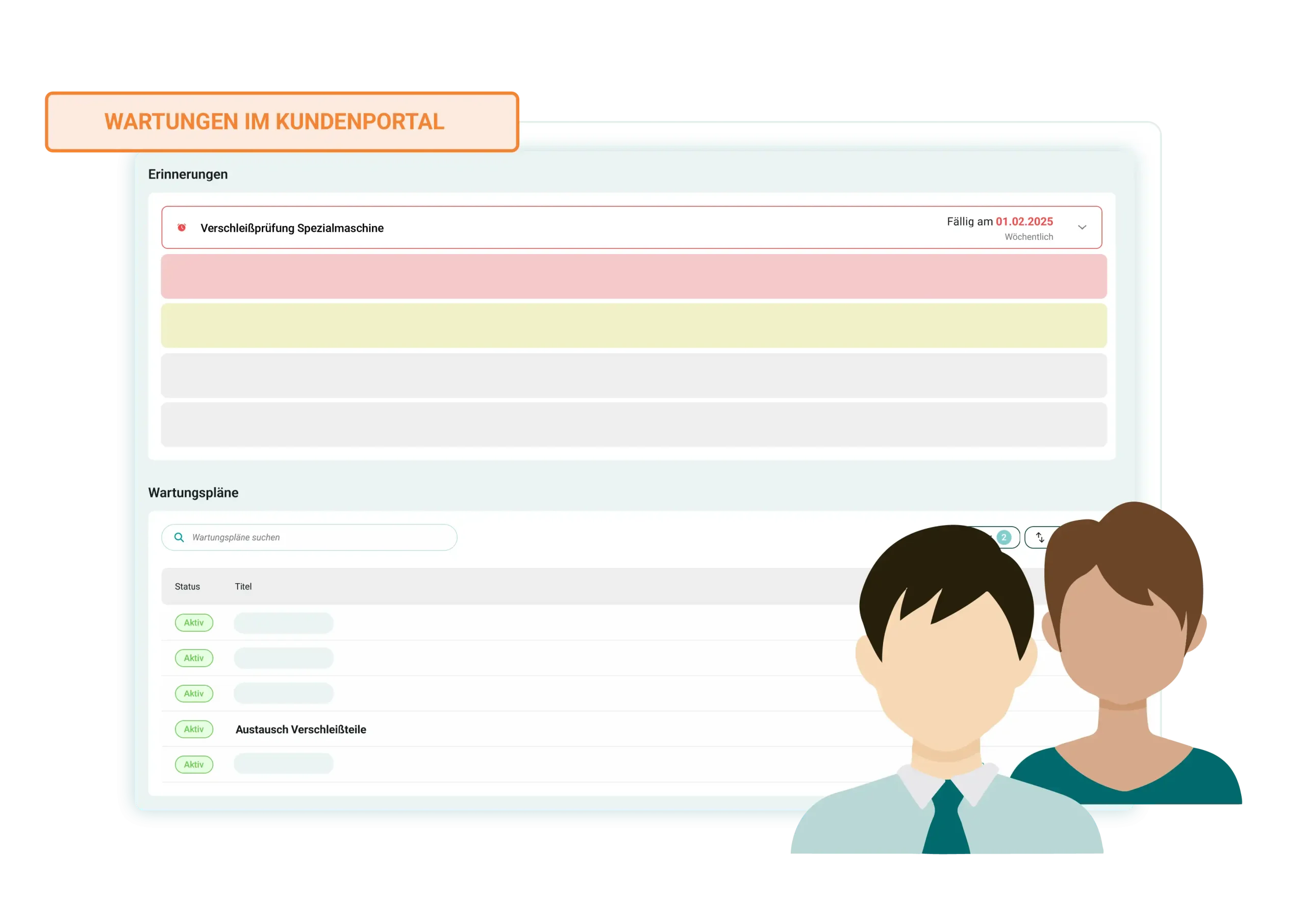Select the pink overdue reminder bar

[633, 277]
